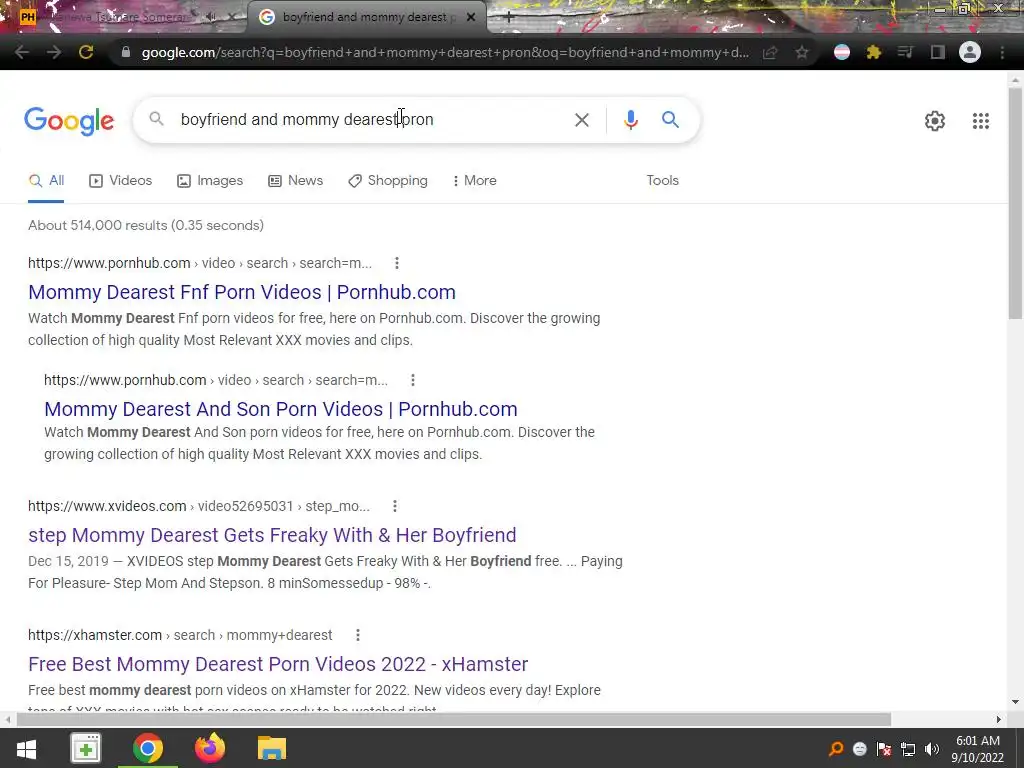1024x768 pixels.
Task: Select the All results tab
Action: (x=46, y=181)
